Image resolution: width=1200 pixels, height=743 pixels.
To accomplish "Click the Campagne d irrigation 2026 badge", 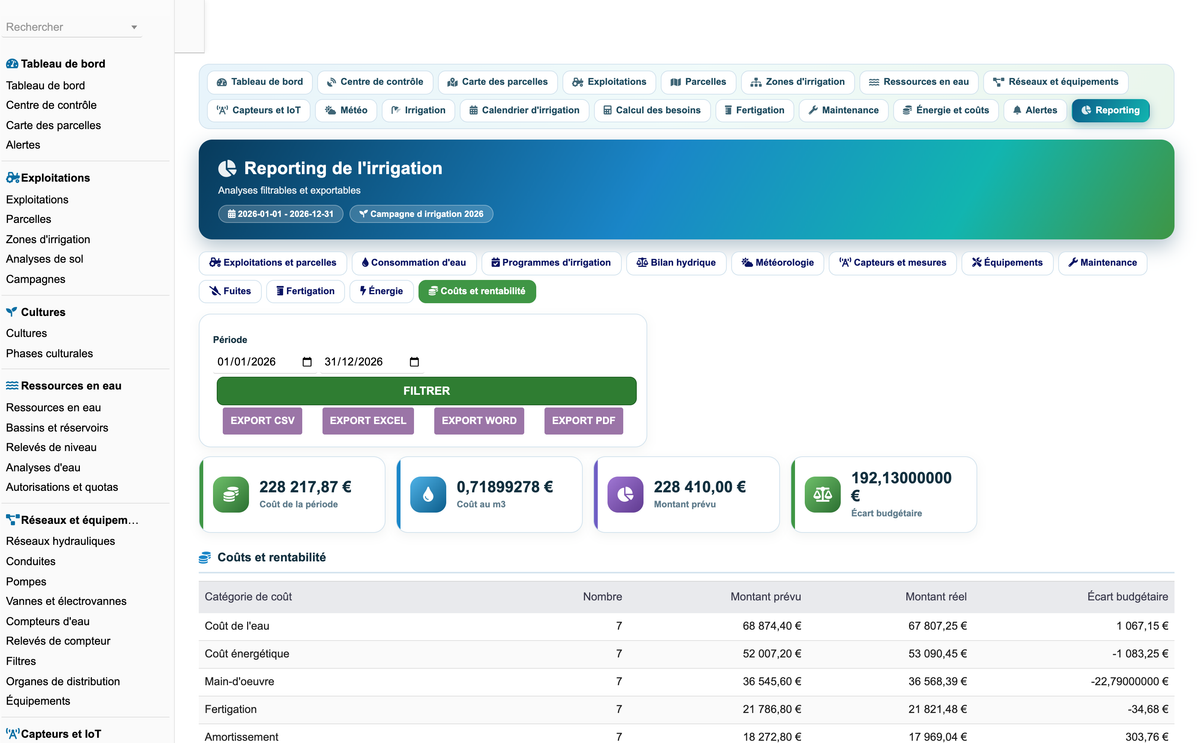I will (421, 214).
